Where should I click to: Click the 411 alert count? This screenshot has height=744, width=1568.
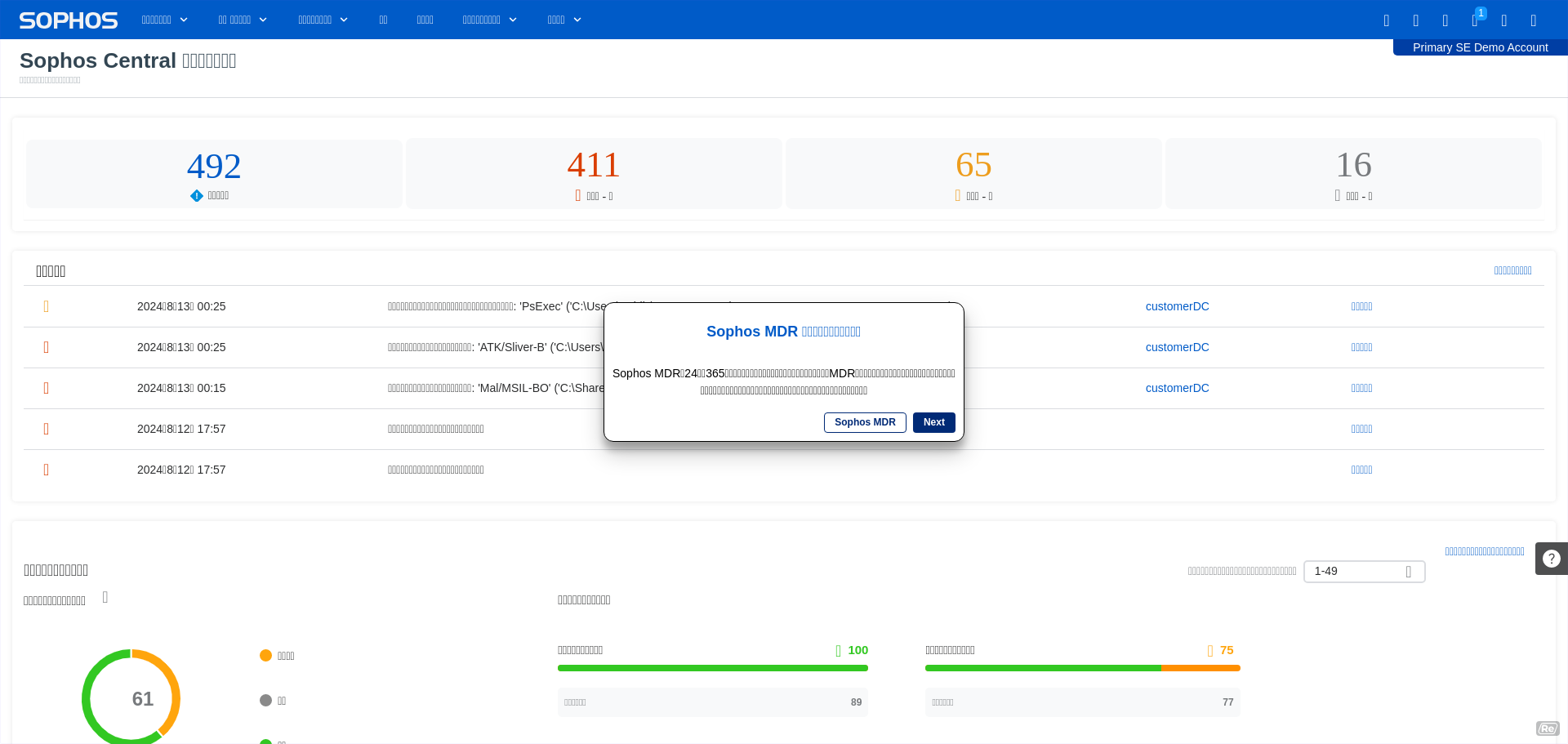click(594, 165)
